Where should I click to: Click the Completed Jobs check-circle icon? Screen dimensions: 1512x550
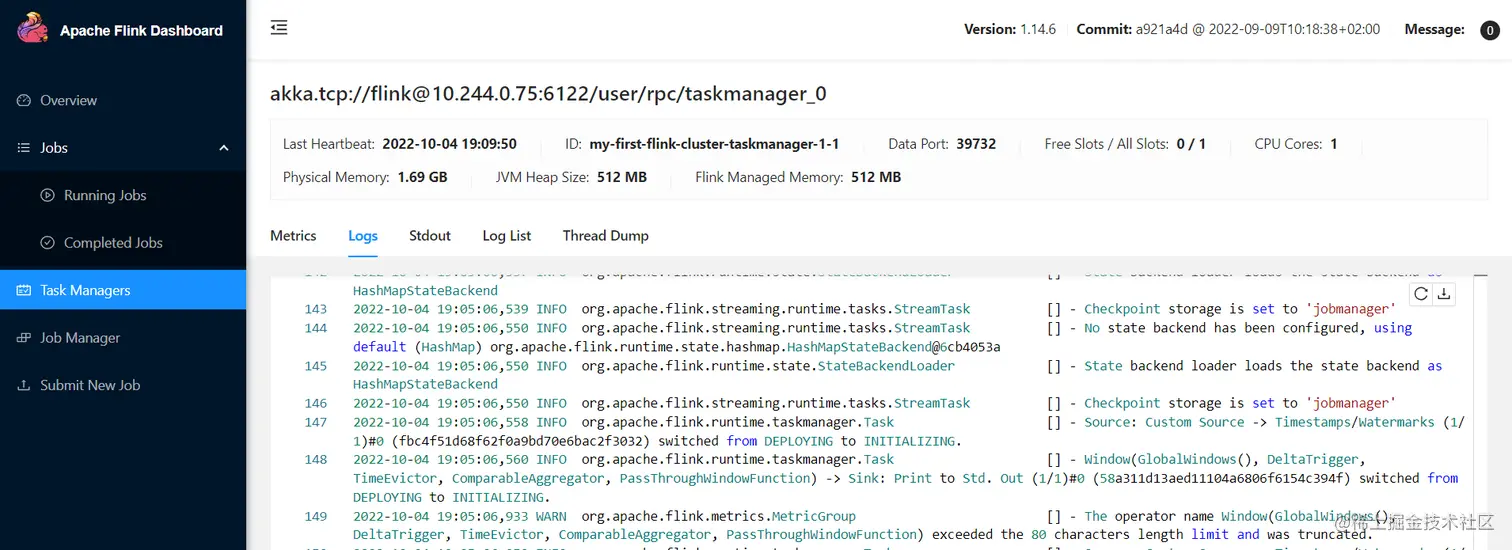tap(47, 243)
